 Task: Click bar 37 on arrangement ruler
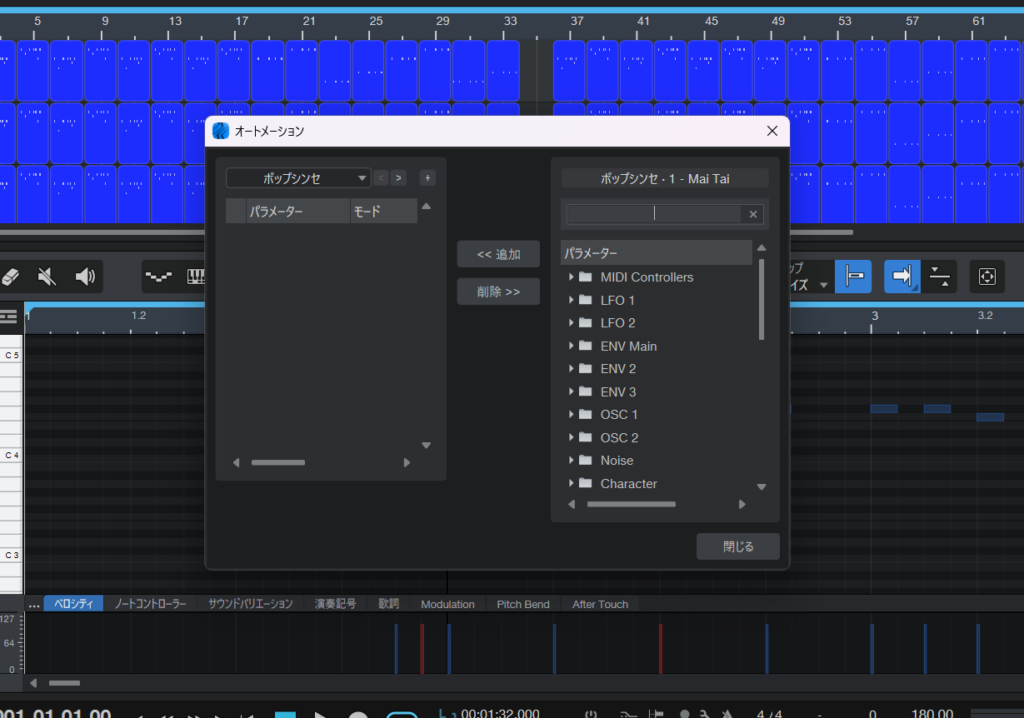(x=577, y=21)
